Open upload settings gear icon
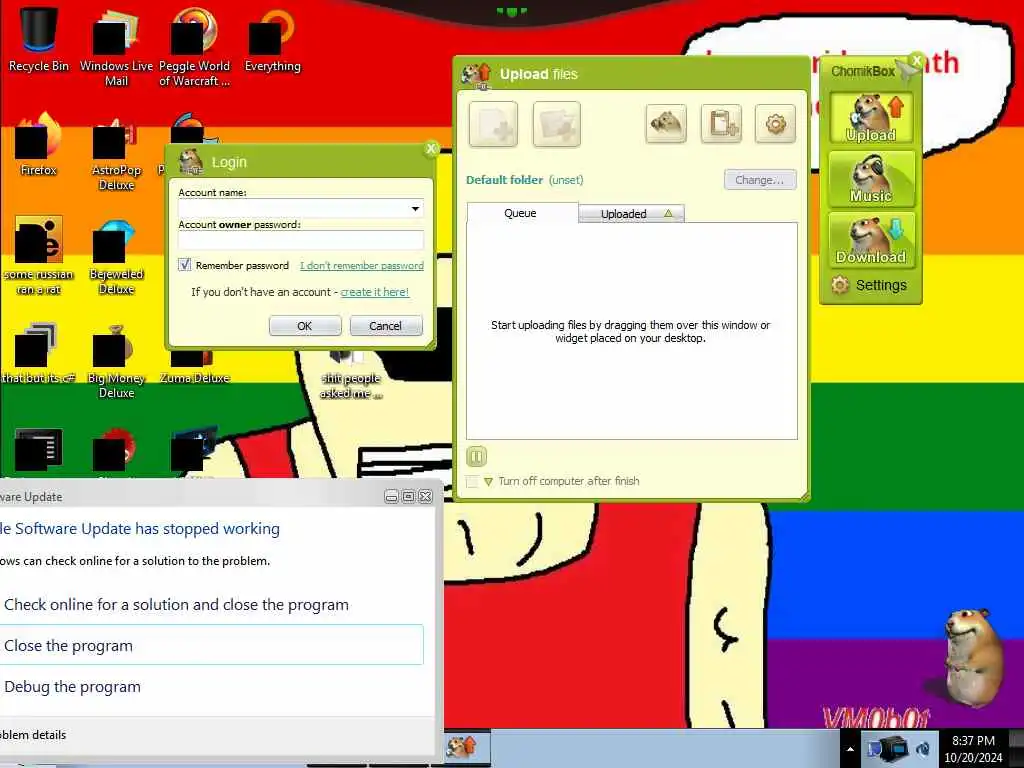The width and height of the screenshot is (1024, 768). click(775, 123)
